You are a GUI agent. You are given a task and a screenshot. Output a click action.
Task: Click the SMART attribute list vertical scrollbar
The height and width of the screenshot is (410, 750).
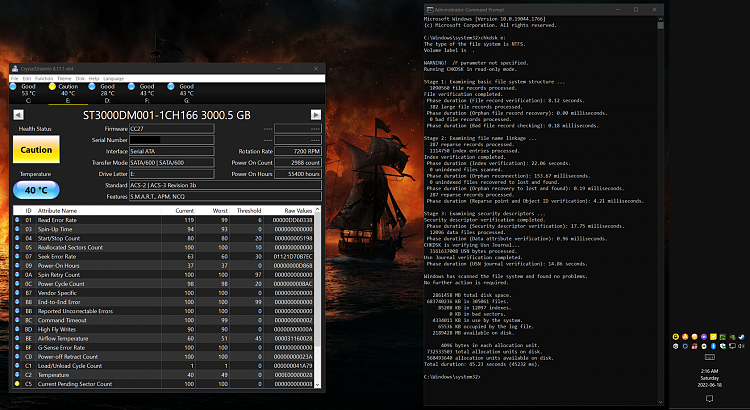coord(318,299)
